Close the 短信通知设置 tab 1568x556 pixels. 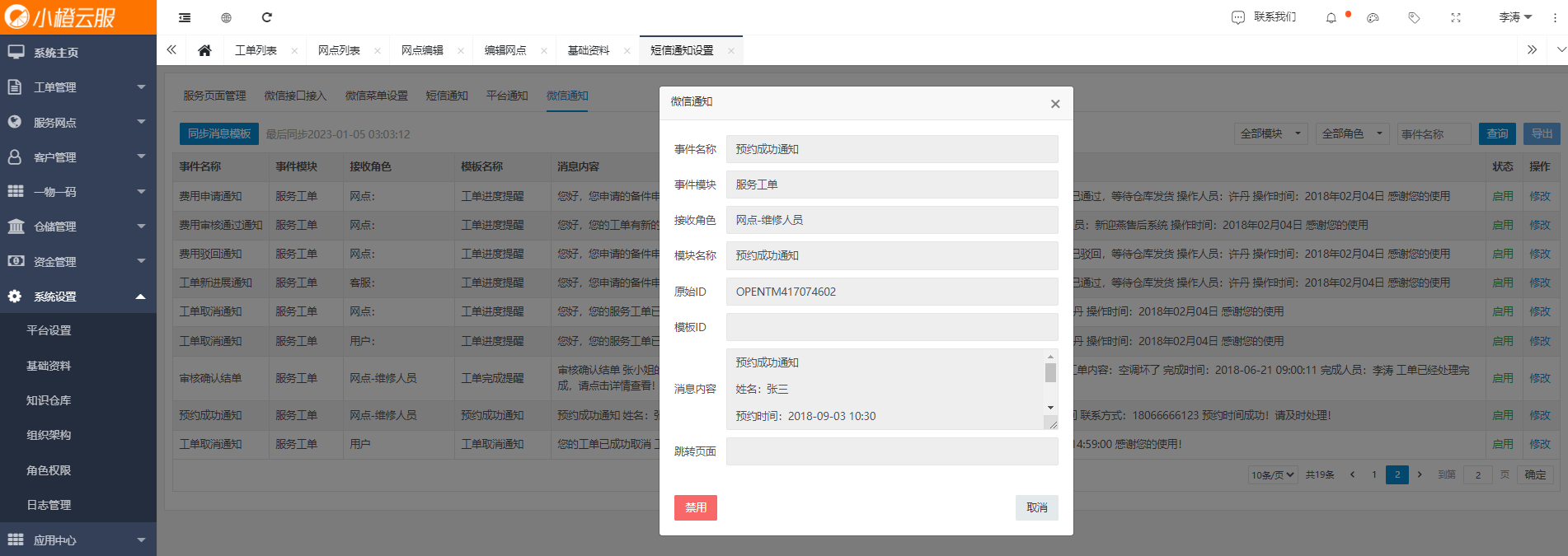point(730,51)
